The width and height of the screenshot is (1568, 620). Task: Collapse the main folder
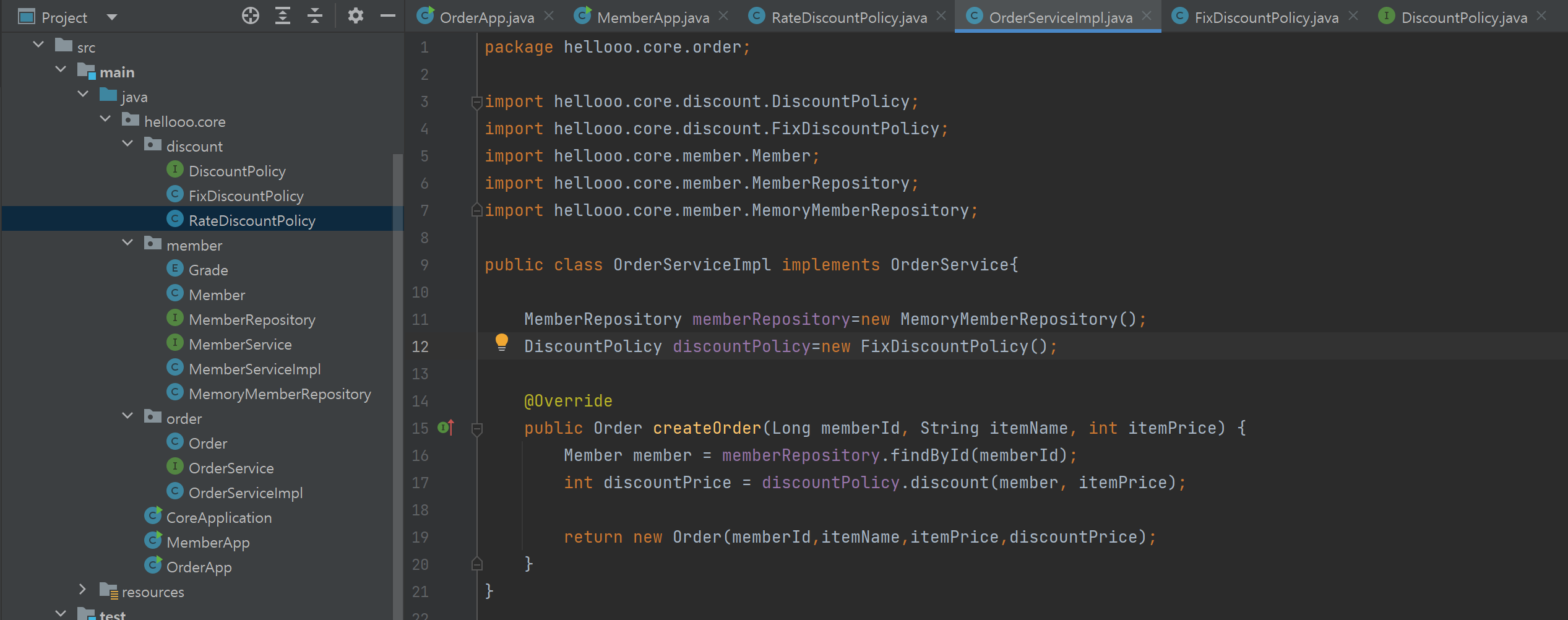click(61, 69)
